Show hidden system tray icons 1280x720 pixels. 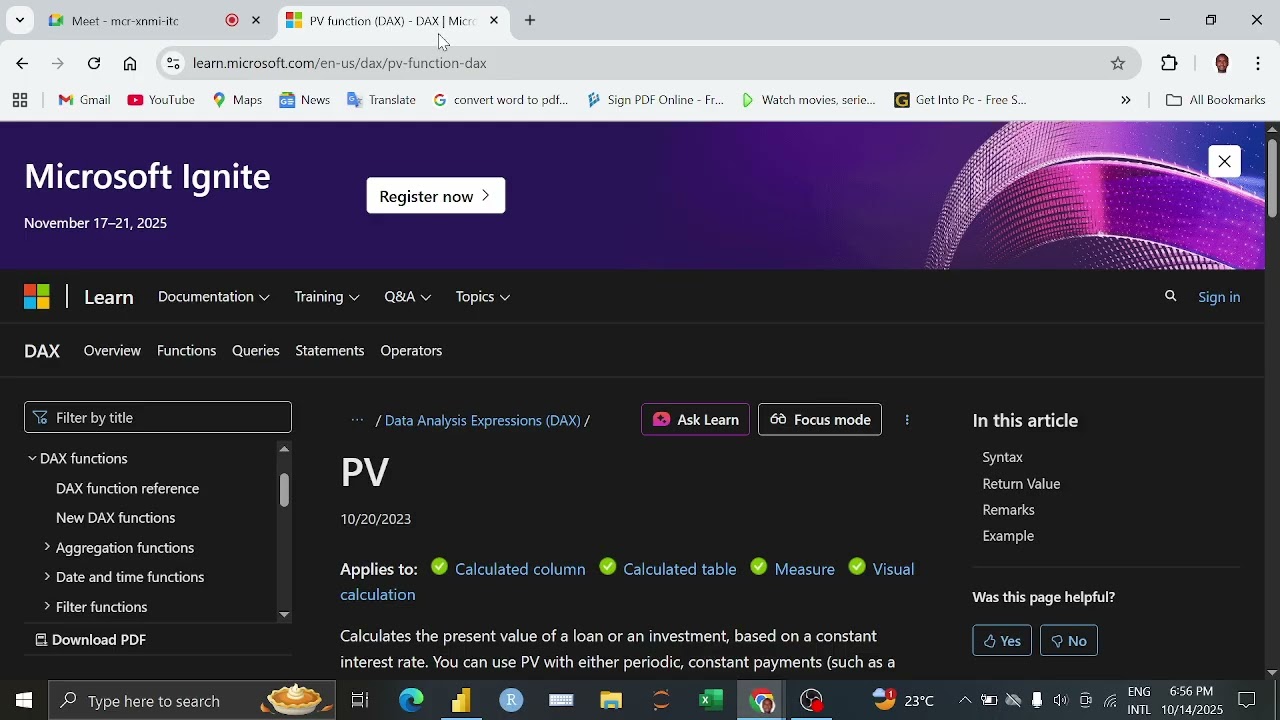(x=964, y=701)
